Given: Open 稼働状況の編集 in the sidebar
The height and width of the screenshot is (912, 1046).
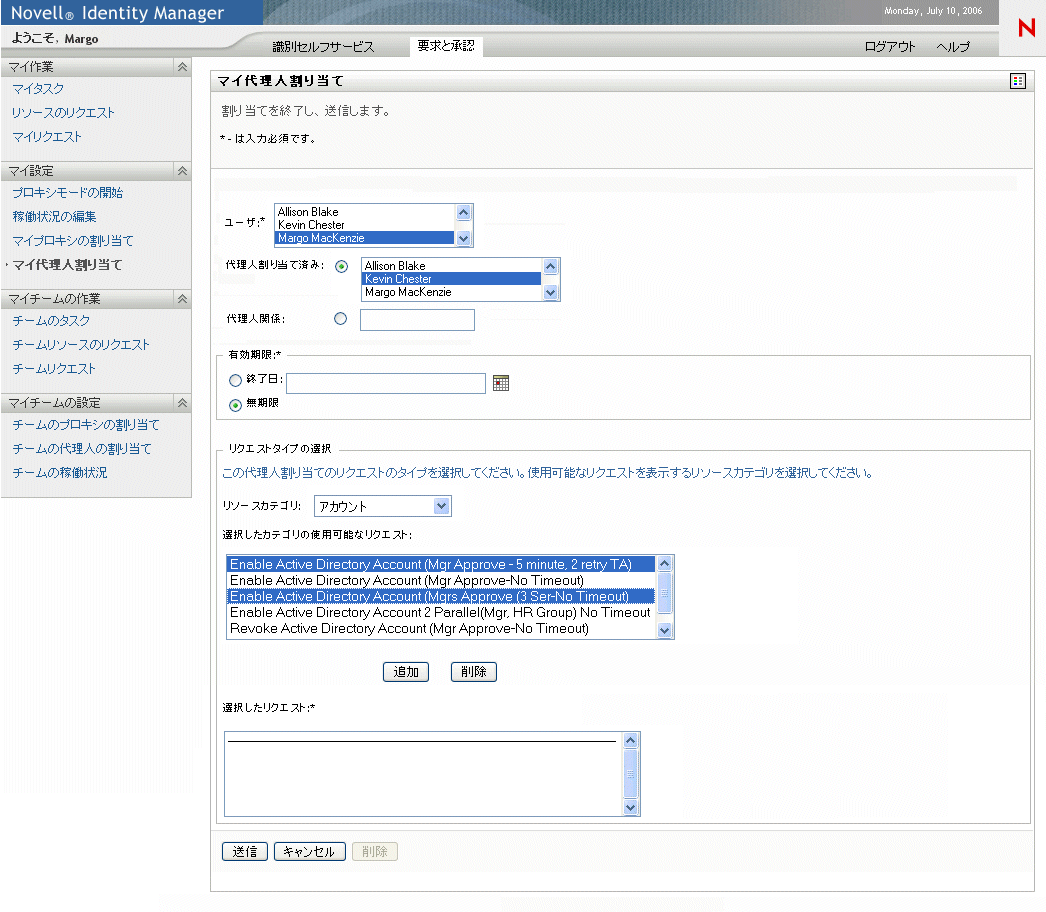Looking at the screenshot, I should click(54, 217).
